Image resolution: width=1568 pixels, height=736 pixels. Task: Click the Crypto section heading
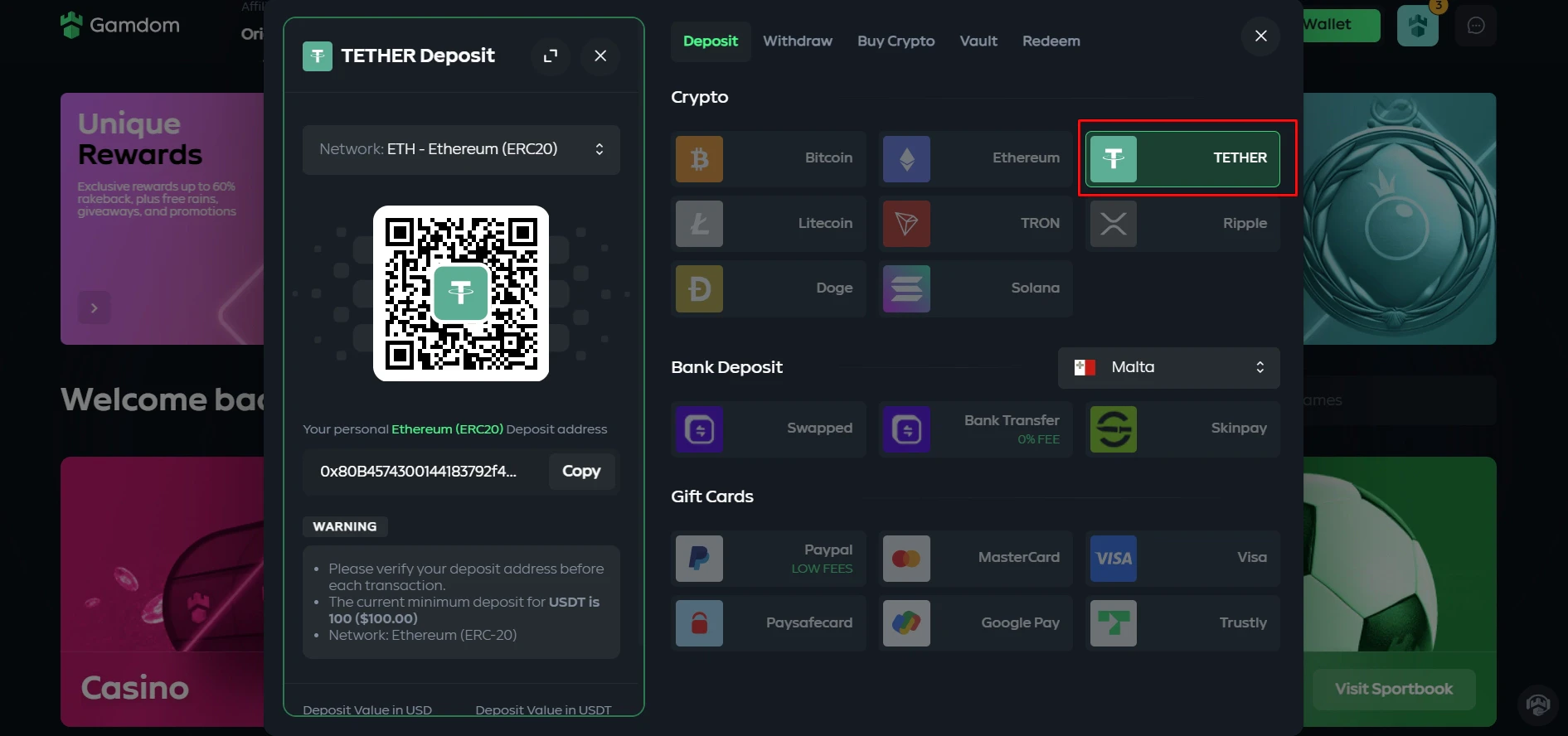tap(700, 97)
